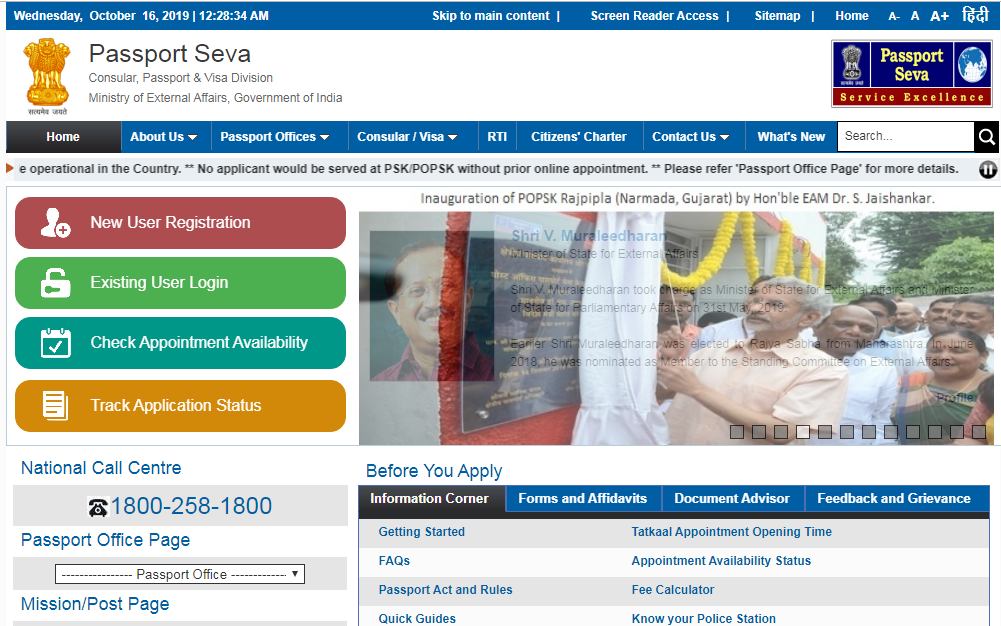Image resolution: width=1001 pixels, height=626 pixels.
Task: Click the telephone icon beside 1800-258-1800
Action: coord(98,507)
